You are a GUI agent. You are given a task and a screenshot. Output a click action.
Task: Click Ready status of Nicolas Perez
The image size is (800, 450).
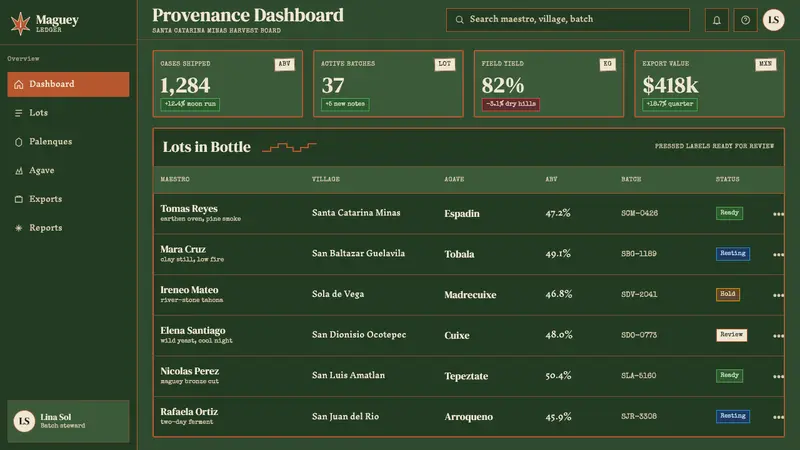[729, 376]
